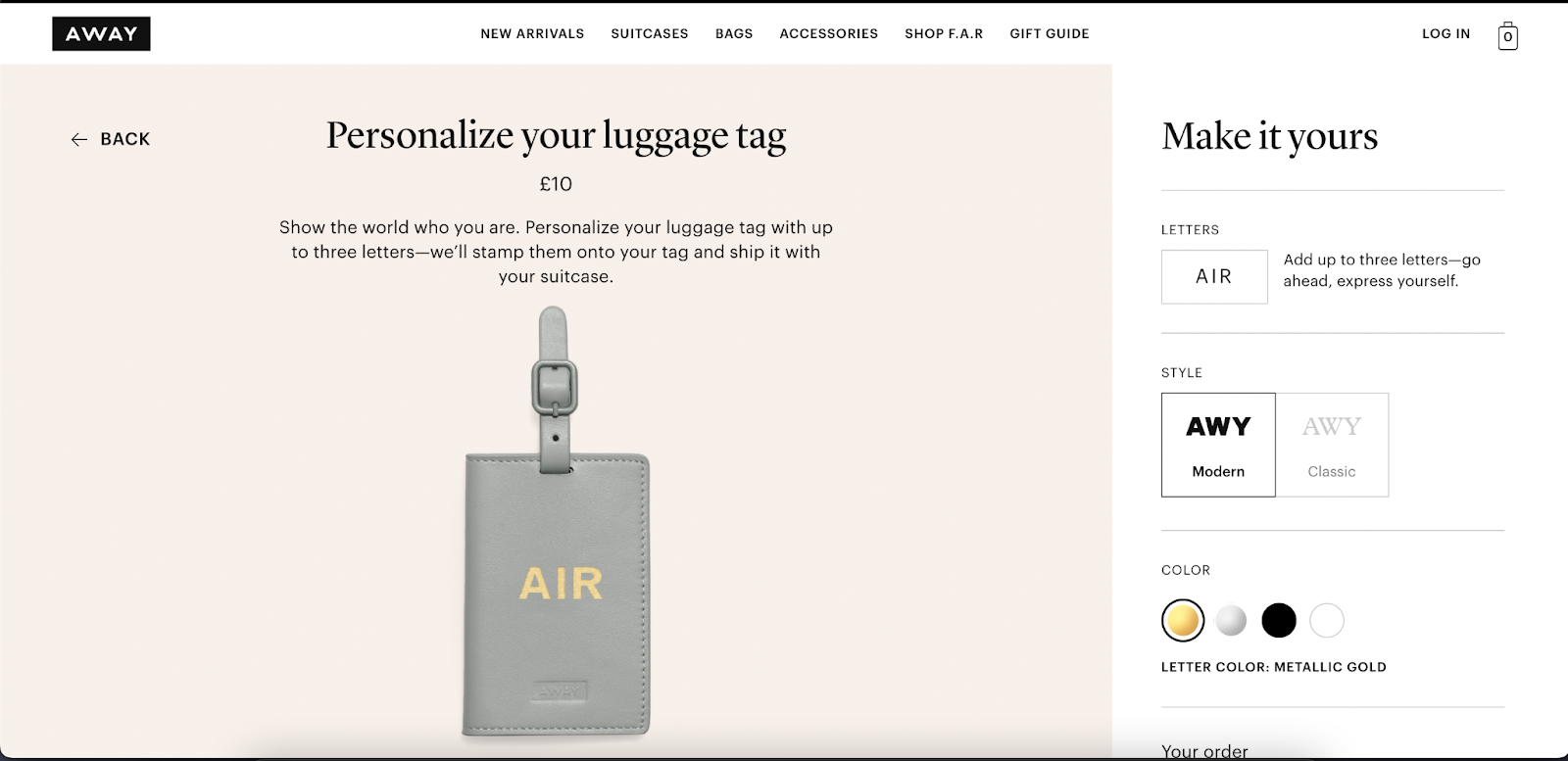Go to Shop F.A.R
The width and height of the screenshot is (1568, 761).
coord(944,33)
